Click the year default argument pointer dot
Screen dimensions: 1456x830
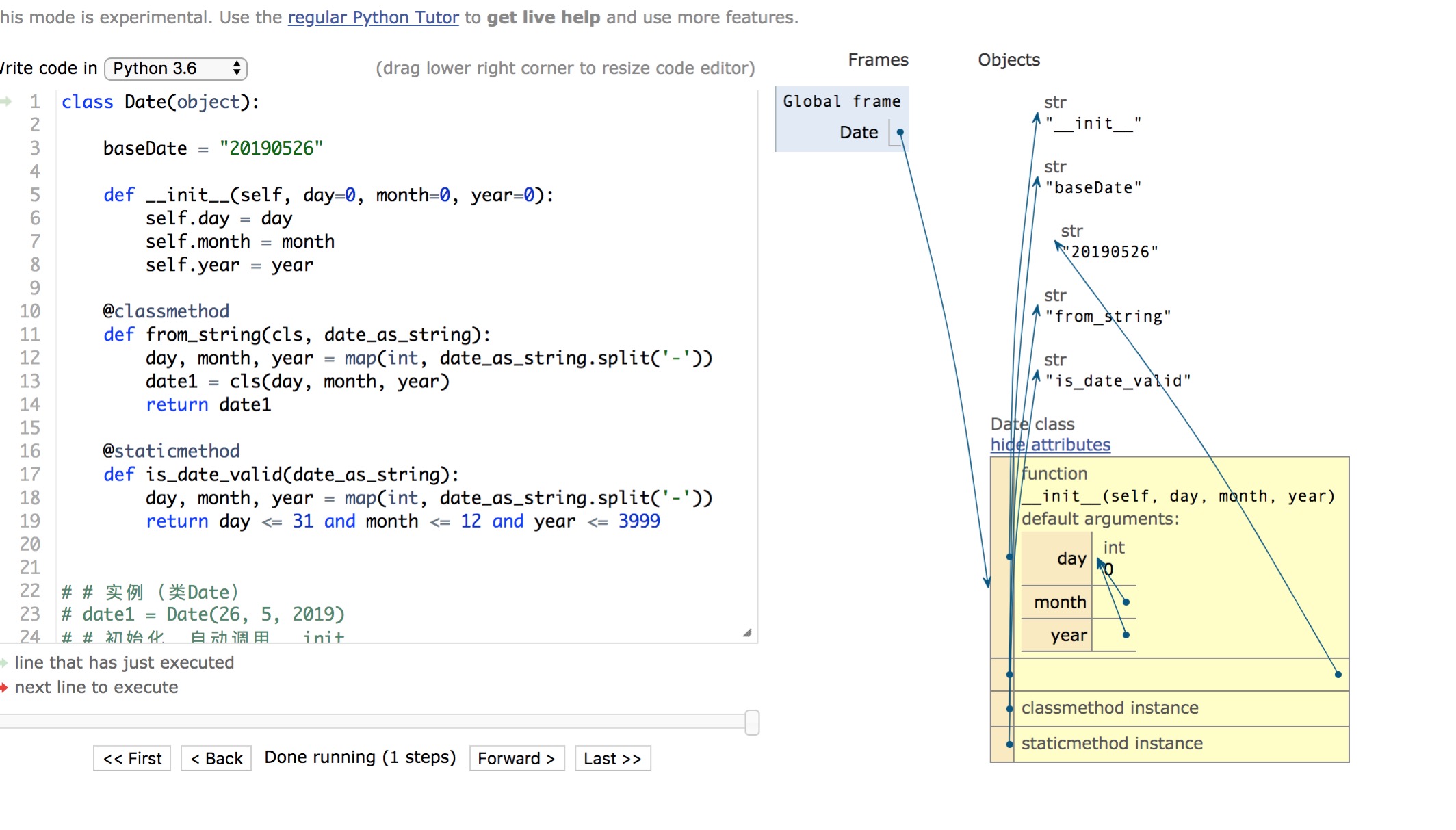(x=1126, y=635)
